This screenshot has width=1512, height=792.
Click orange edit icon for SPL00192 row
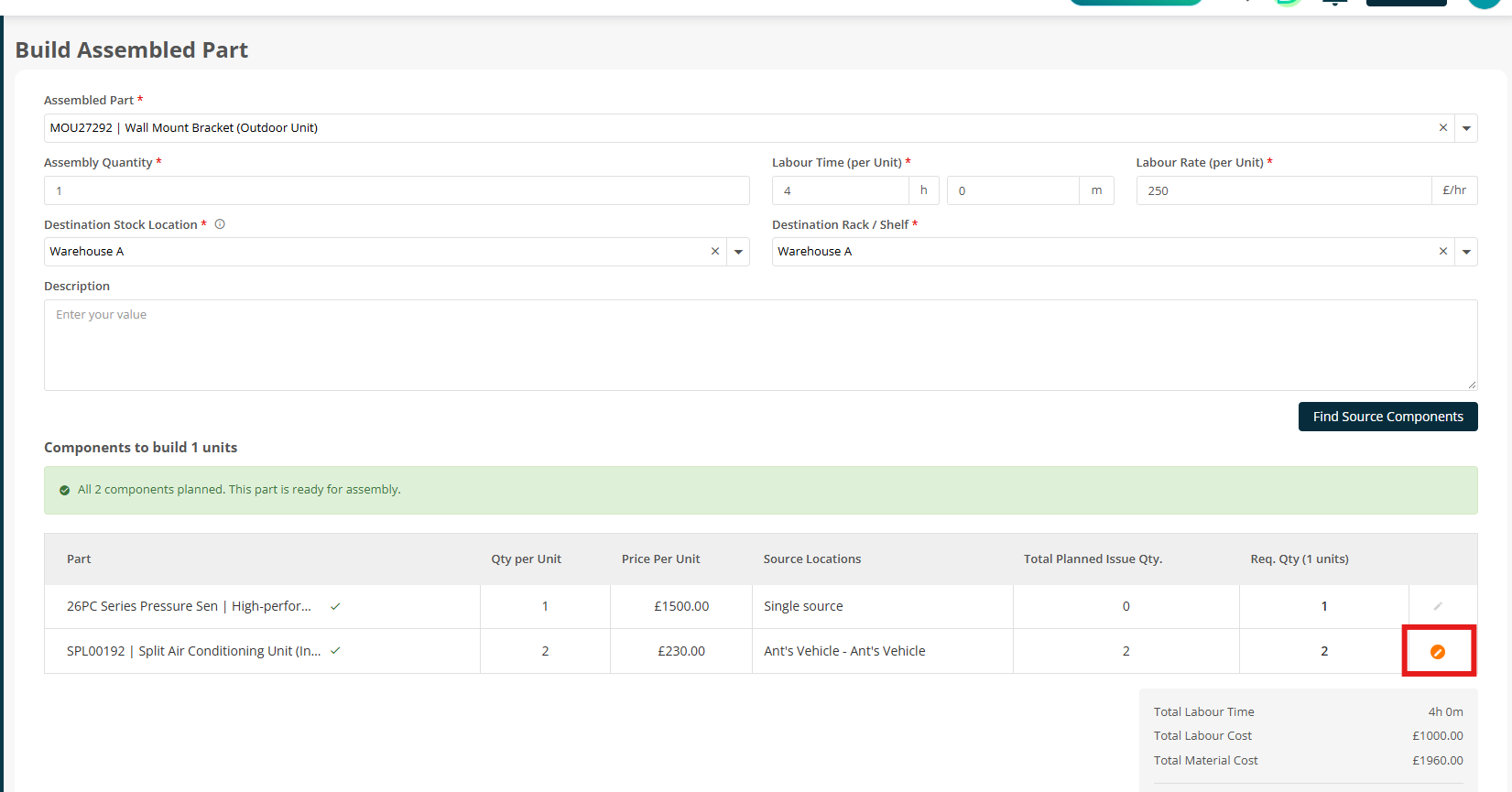[1438, 652]
